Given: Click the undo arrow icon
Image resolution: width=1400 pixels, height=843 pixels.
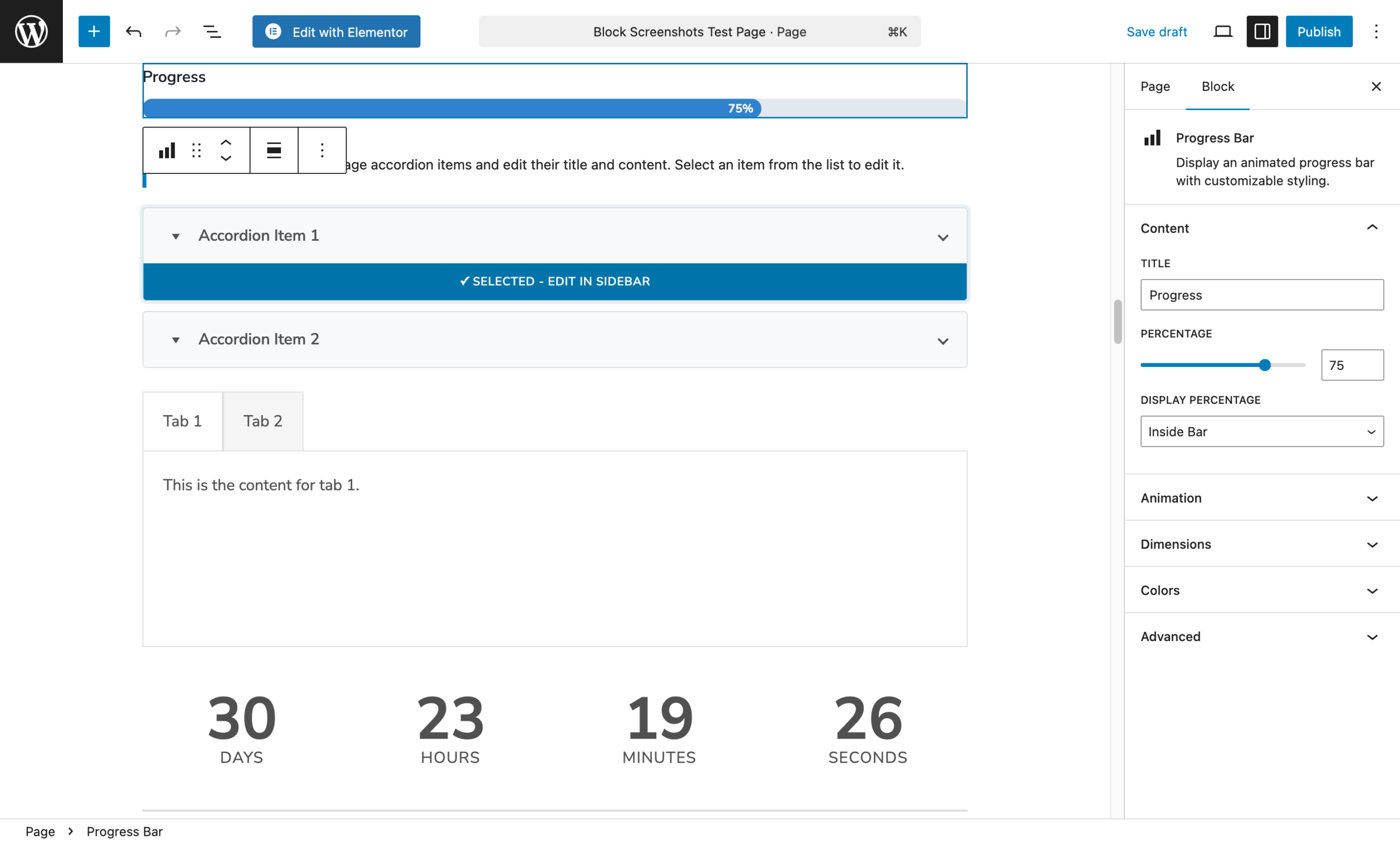Looking at the screenshot, I should (x=133, y=31).
